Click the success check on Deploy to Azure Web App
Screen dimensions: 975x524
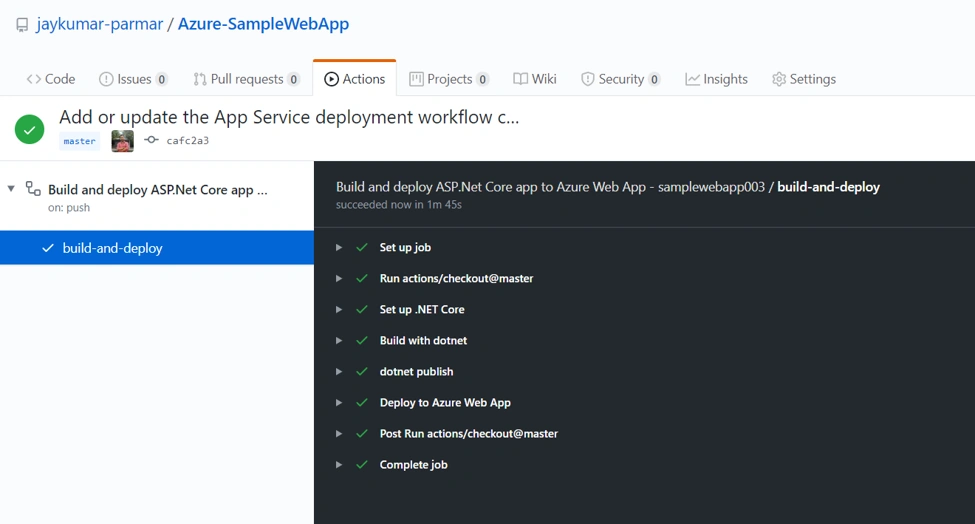pos(362,403)
